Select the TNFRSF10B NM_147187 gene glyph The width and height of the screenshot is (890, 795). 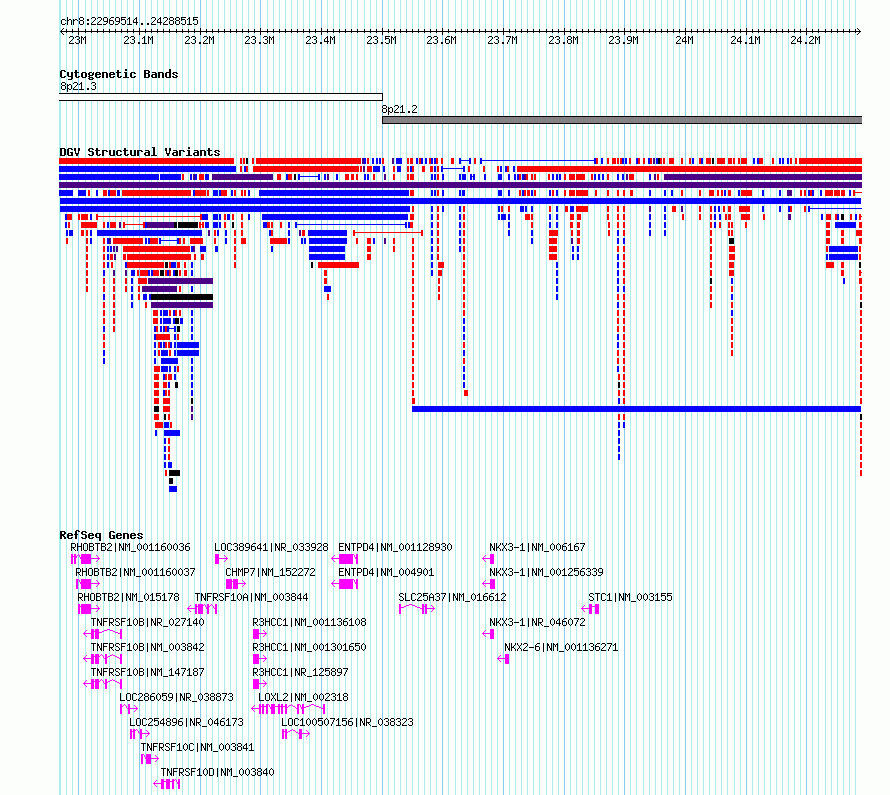103,684
